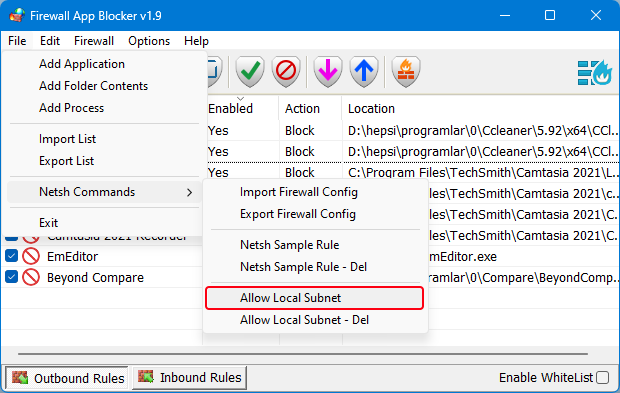Click the block icon beside Beyond Compare
Viewport: 620px width, 393px height.
click(x=31, y=277)
